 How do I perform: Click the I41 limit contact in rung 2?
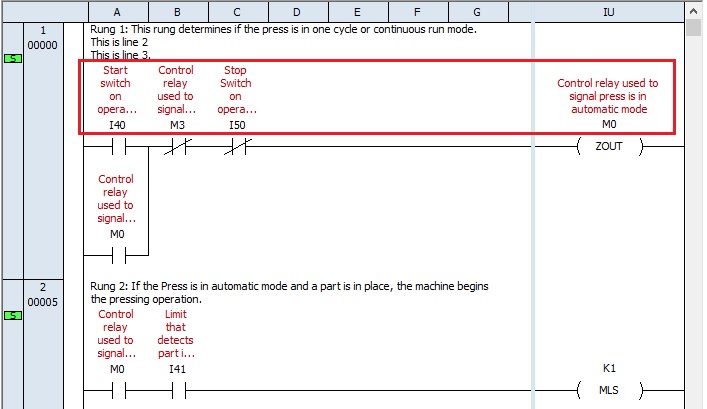(176, 390)
